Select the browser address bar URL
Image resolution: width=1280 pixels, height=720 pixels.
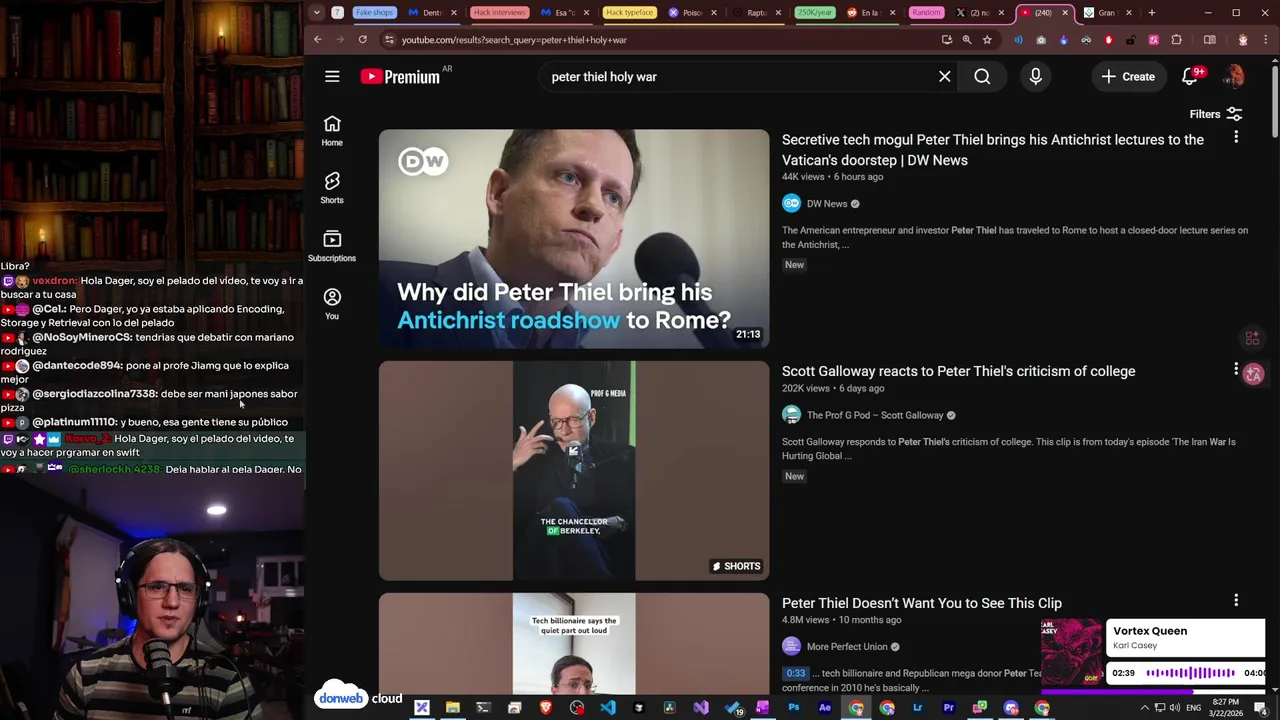click(x=514, y=40)
